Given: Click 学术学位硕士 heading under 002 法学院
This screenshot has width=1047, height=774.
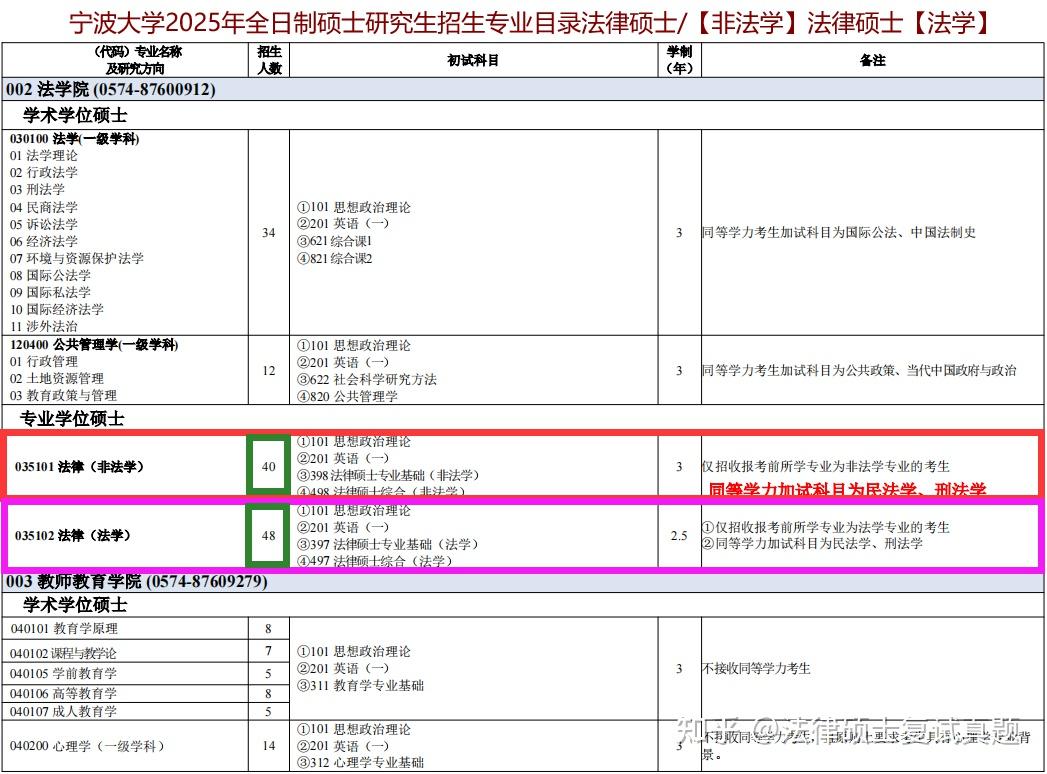Looking at the screenshot, I should click(75, 116).
